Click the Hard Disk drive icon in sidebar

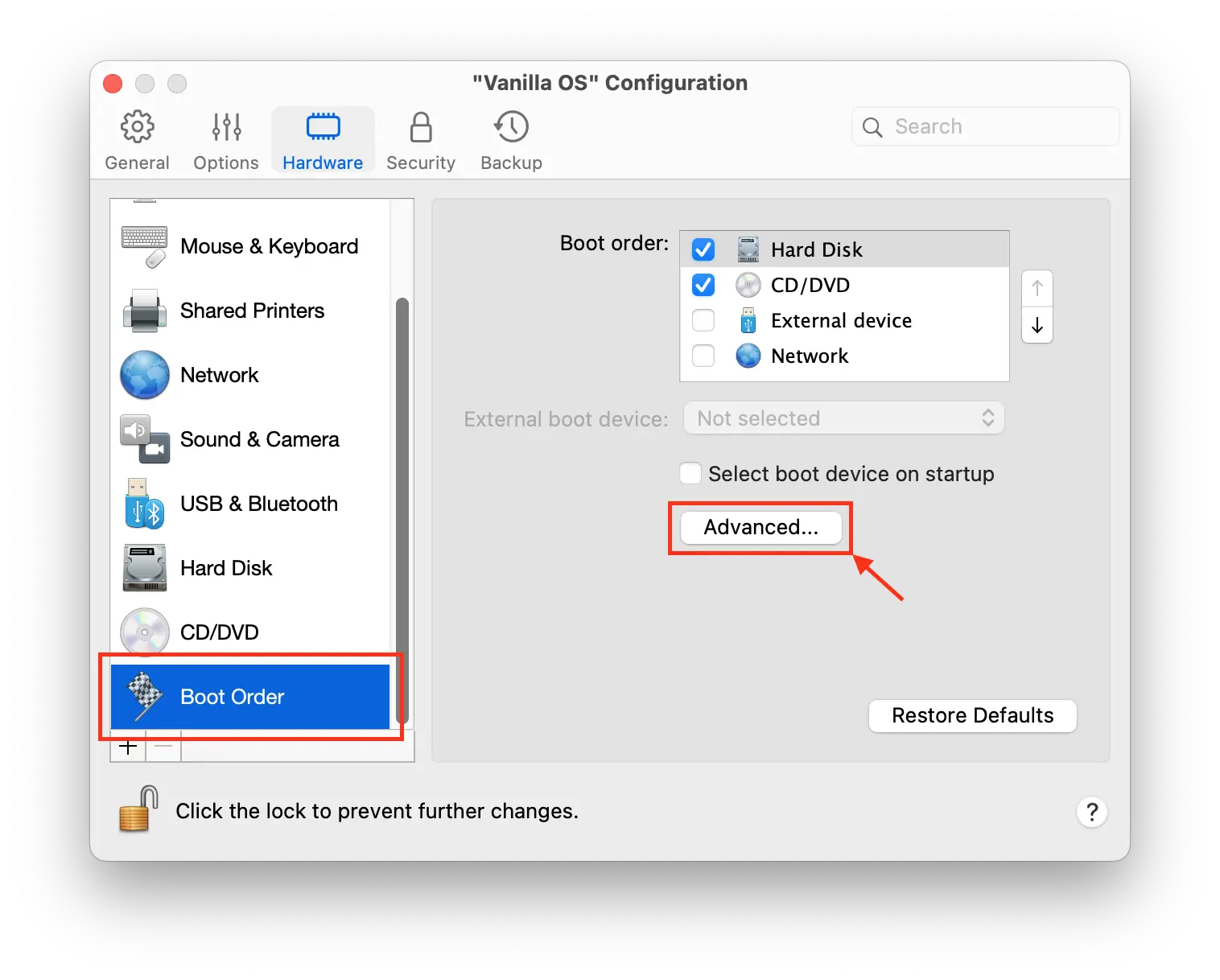145,568
